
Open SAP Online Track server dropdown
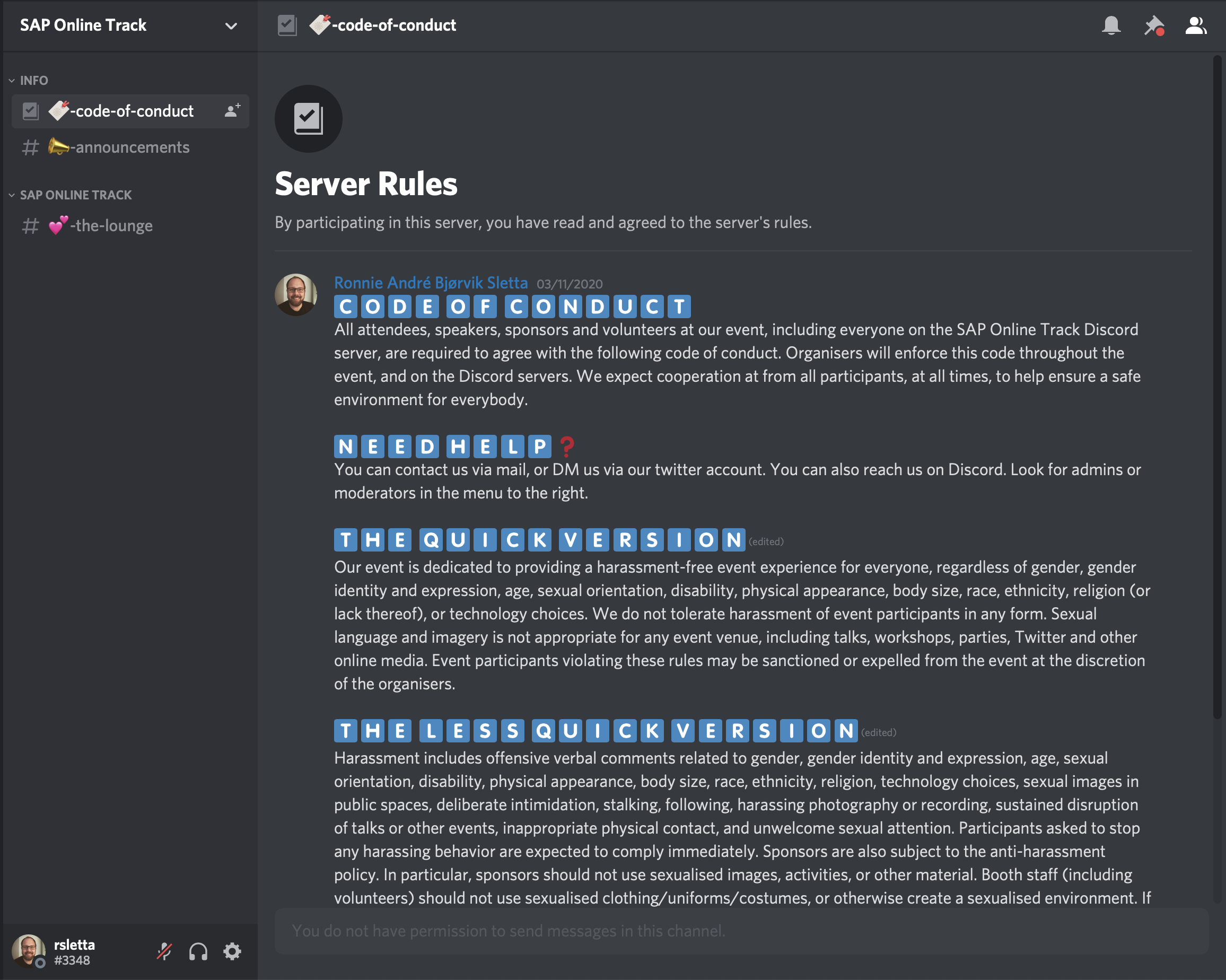pos(231,25)
